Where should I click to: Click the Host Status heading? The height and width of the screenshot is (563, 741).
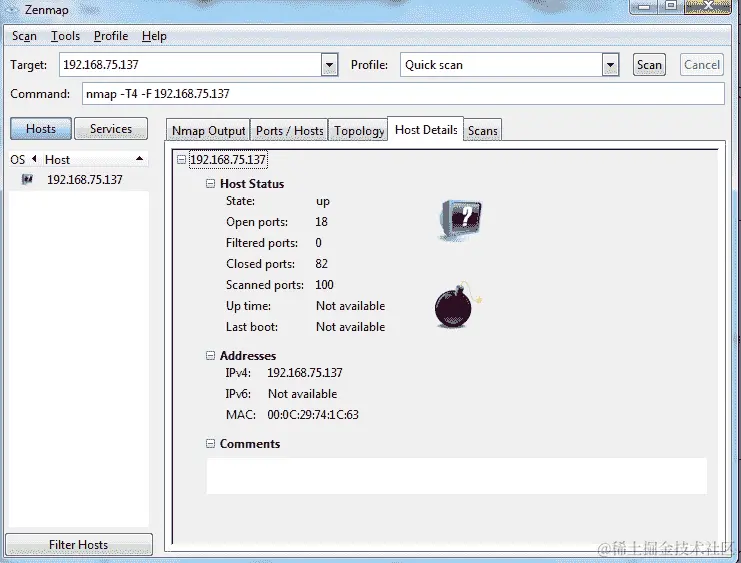click(252, 184)
